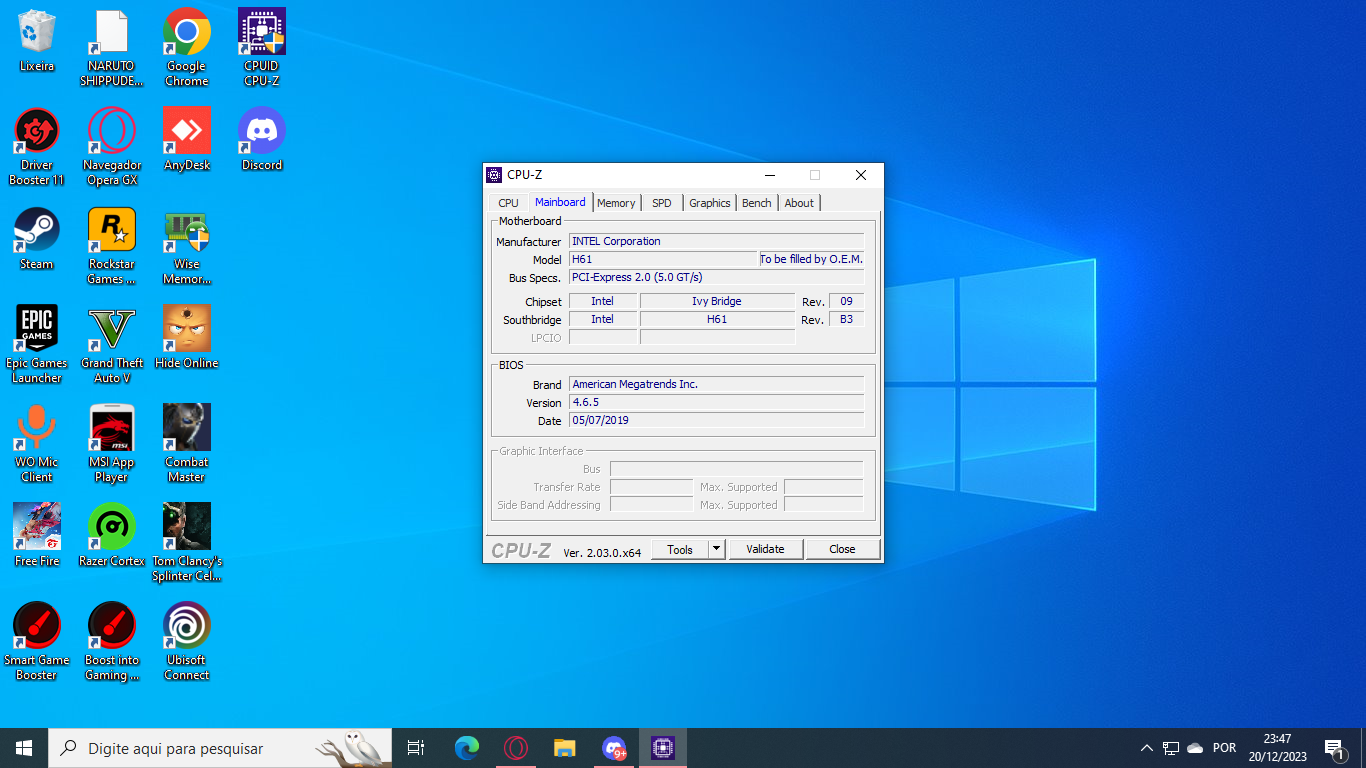Image resolution: width=1366 pixels, height=768 pixels.
Task: Open the Memory tab in CPU-Z
Action: (x=616, y=203)
